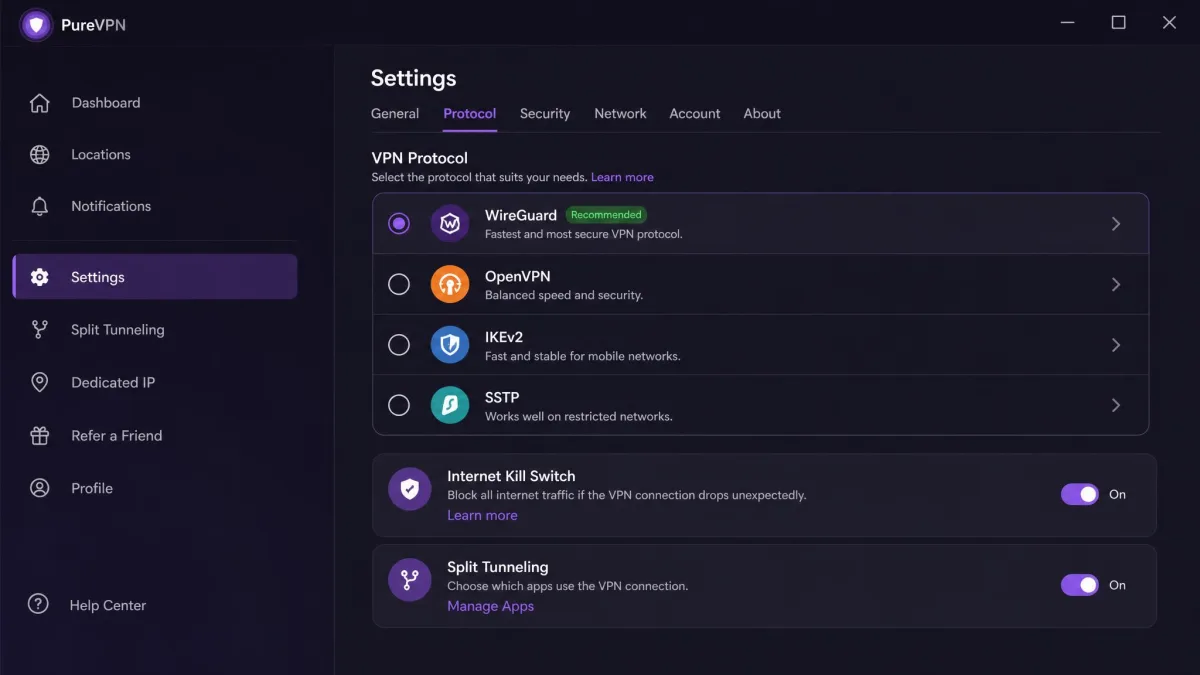The width and height of the screenshot is (1200, 675).
Task: Click 'Balanced speed and security.' text
Action: pyautogui.click(x=564, y=295)
